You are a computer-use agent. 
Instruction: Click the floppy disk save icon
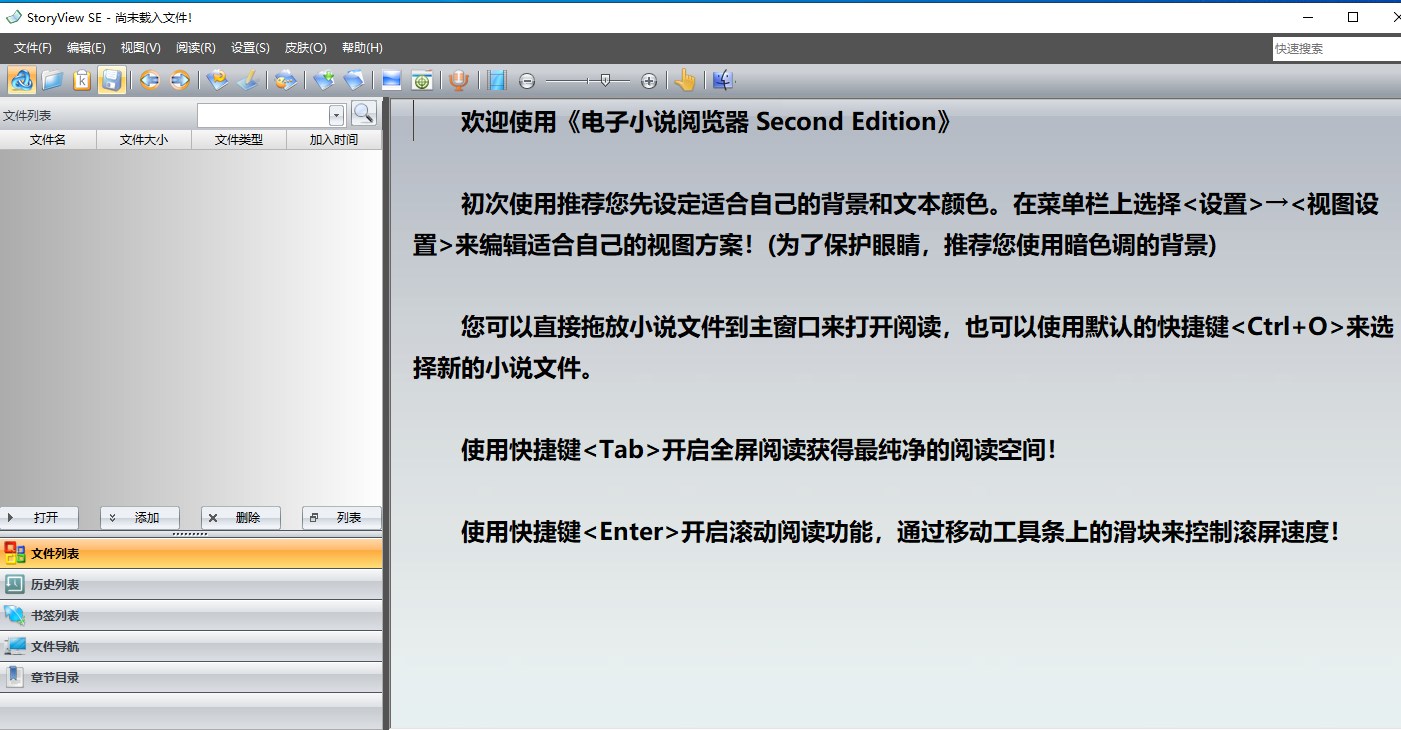tap(111, 80)
